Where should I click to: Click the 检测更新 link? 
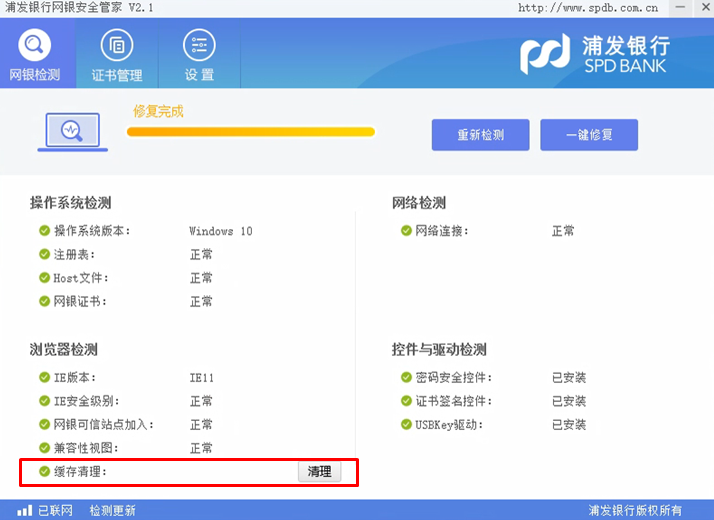pyautogui.click(x=112, y=510)
